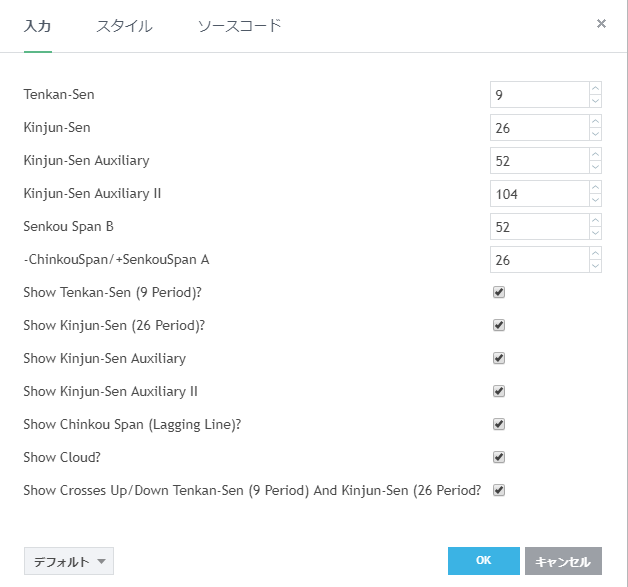Disable Show Chinkou Span (Lagging Line)

(499, 424)
